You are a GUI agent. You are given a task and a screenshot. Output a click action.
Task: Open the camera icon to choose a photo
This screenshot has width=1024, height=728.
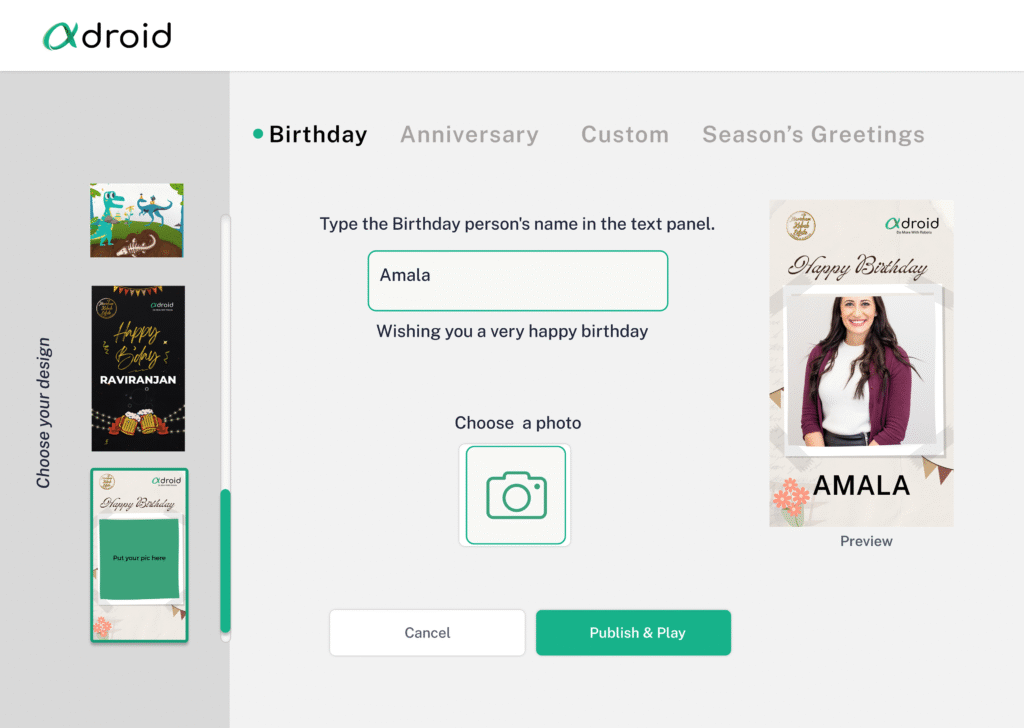[515, 495]
